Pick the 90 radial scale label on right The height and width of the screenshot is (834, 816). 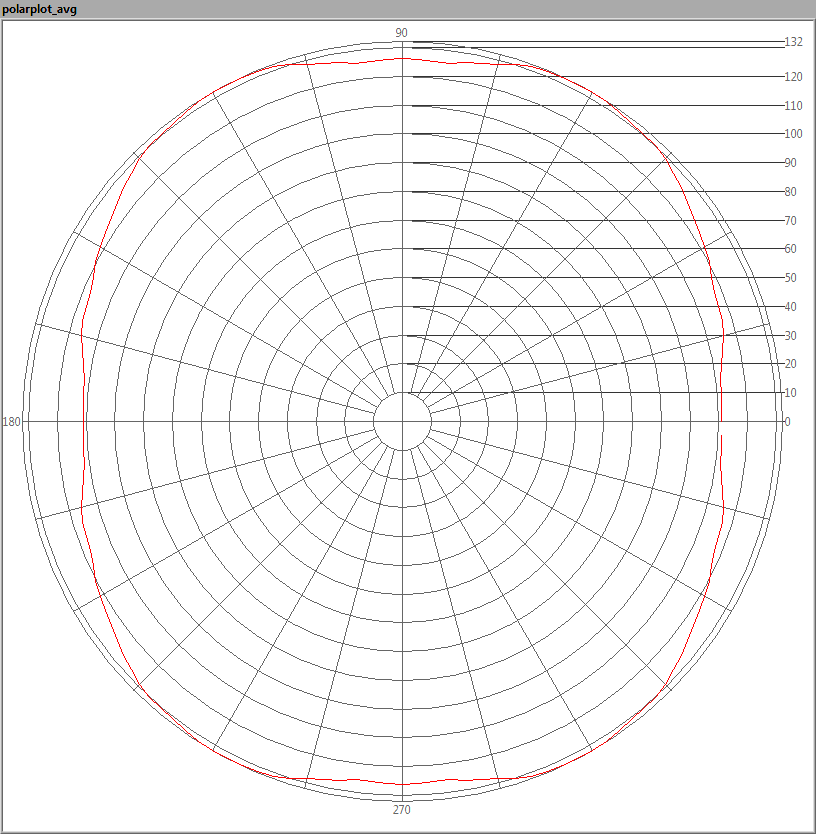click(791, 163)
